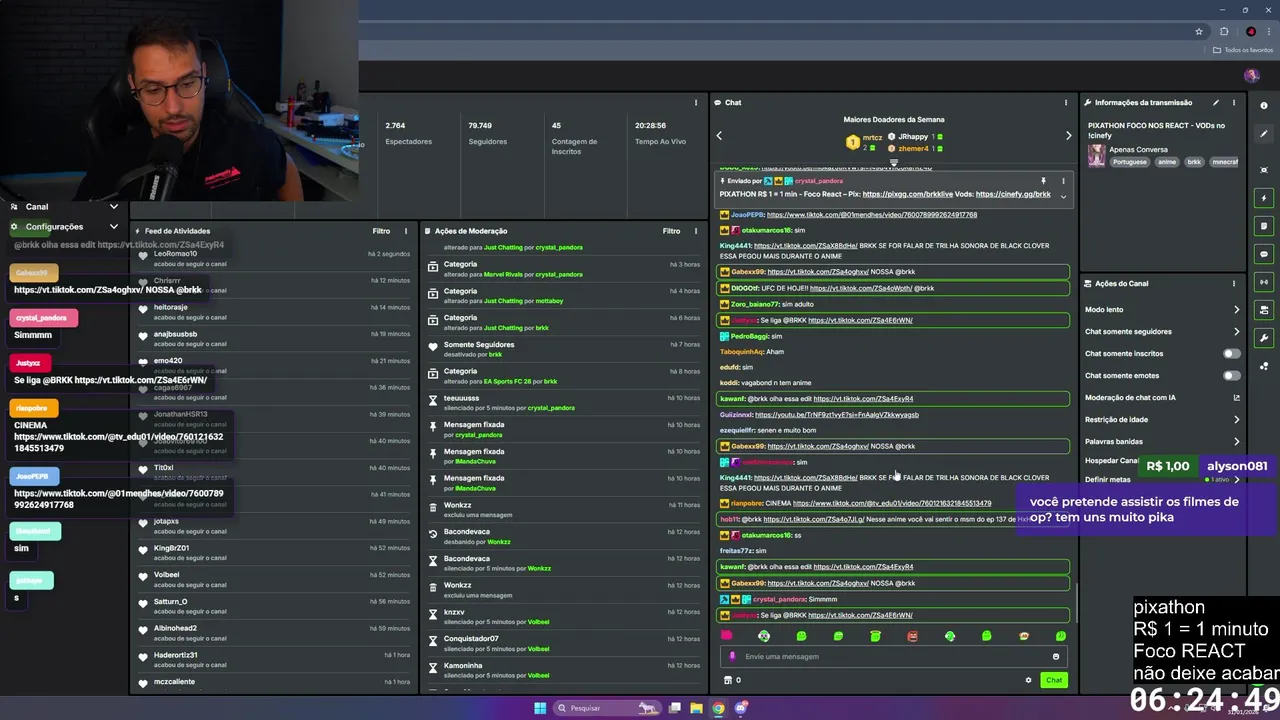Click LeoRomao10 in activity feed
Screen dimensions: 1280x720
[175, 254]
